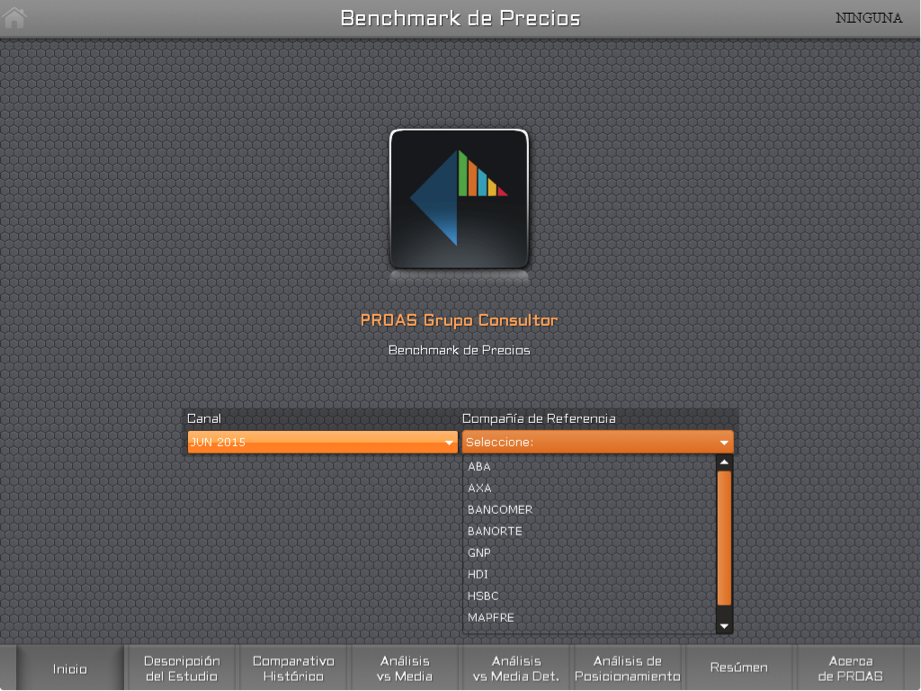Click the home icon in the top-left corner
921x691 pixels.
click(x=15, y=17)
